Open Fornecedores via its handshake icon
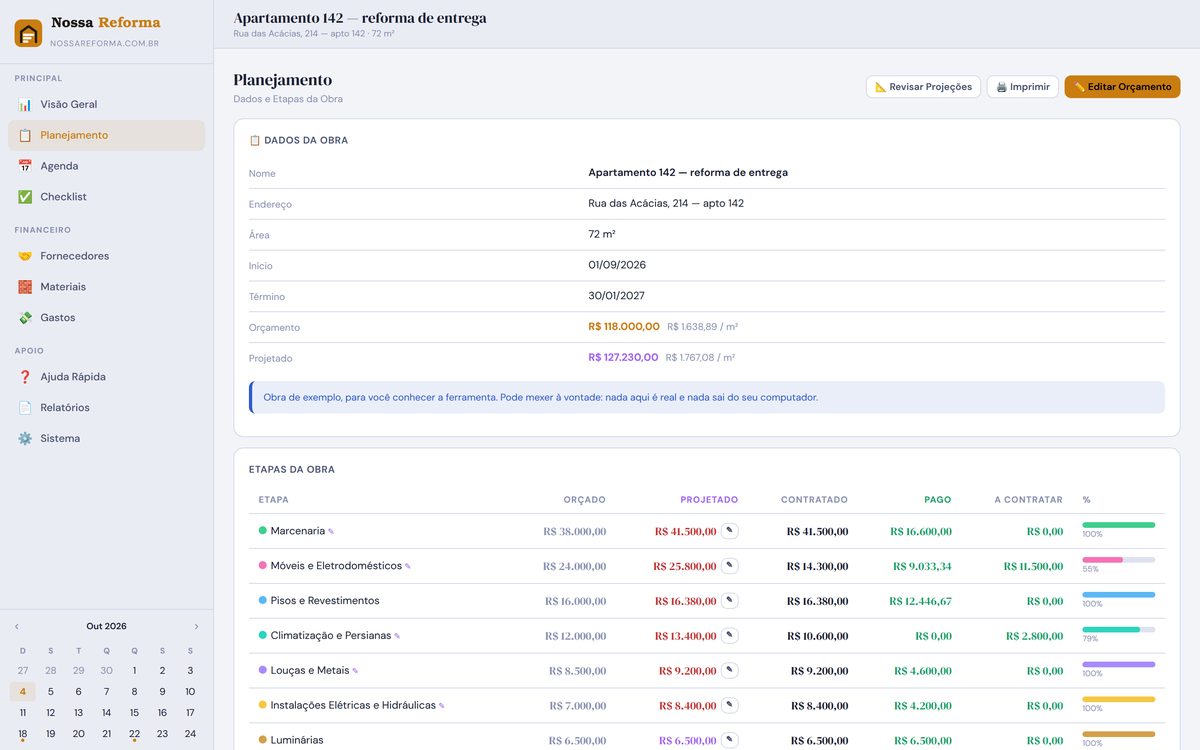 point(25,256)
